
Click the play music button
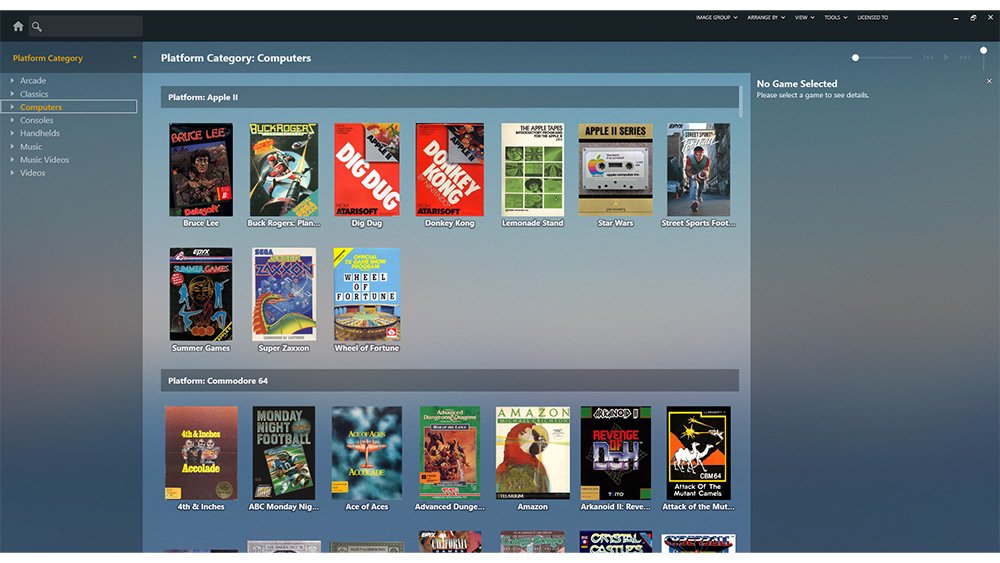point(946,57)
